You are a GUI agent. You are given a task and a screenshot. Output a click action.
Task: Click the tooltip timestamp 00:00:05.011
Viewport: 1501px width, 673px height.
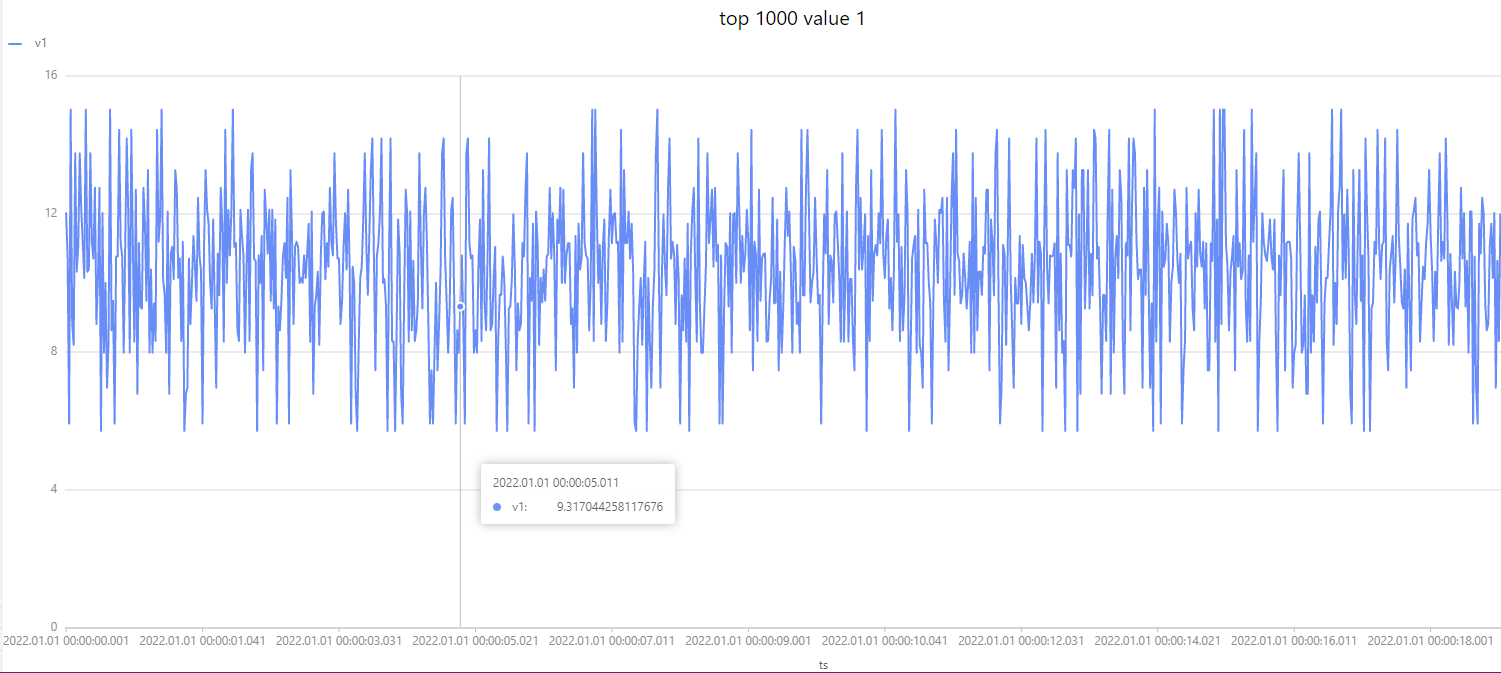click(x=555, y=482)
